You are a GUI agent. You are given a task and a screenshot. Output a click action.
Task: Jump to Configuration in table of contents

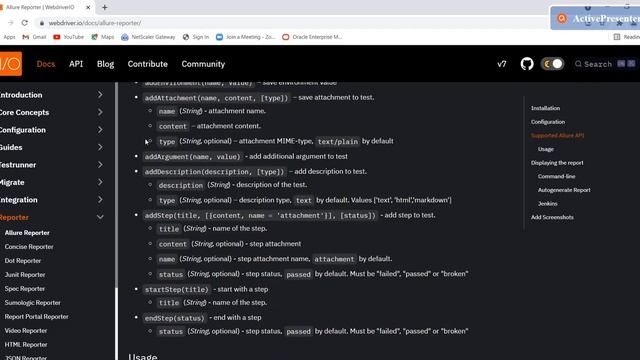[548, 122]
